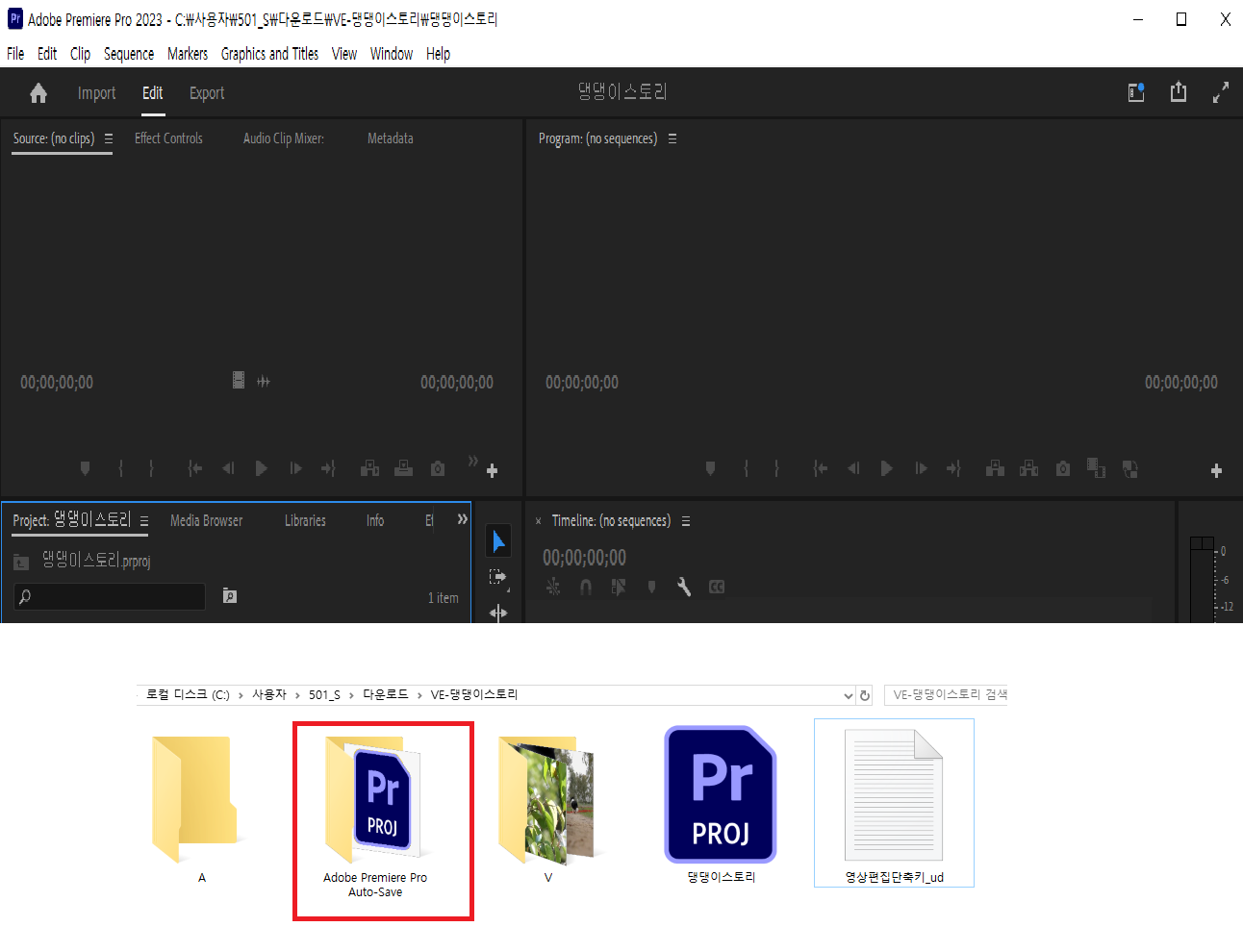Add a marker in the Source monitor
The width and height of the screenshot is (1243, 952).
[86, 468]
